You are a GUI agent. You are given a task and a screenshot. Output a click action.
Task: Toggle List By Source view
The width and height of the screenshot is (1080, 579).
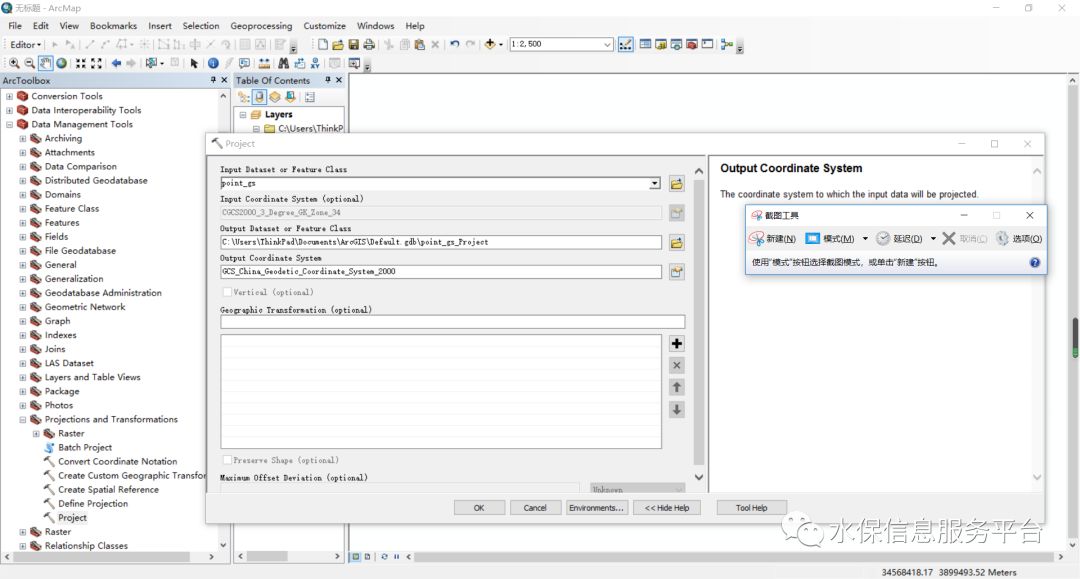point(259,97)
